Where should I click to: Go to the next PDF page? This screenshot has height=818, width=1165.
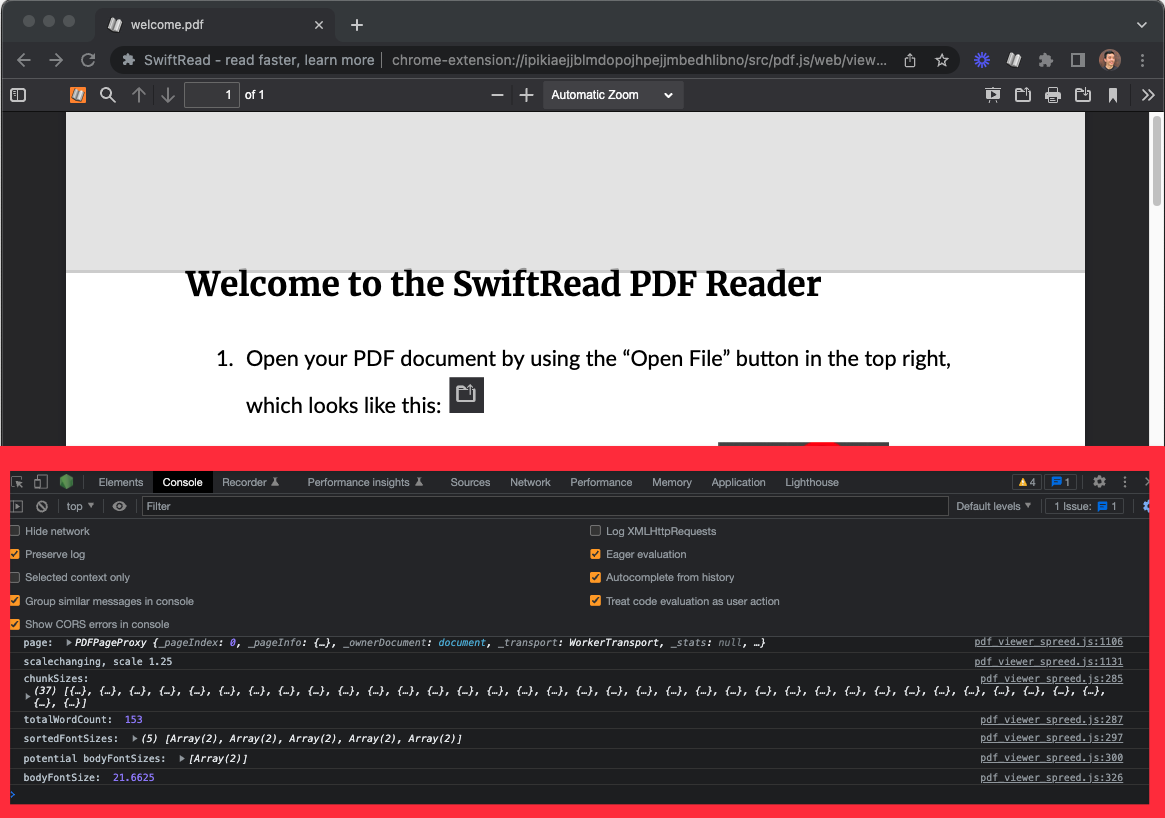tap(168, 95)
